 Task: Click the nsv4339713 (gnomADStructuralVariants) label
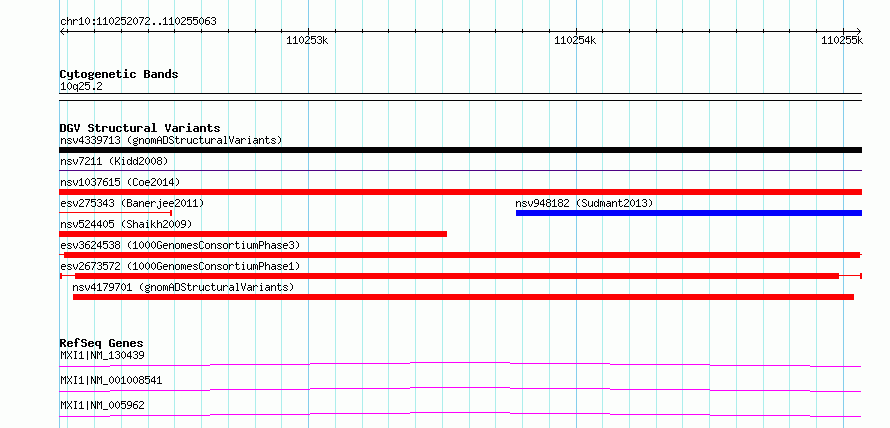pos(171,140)
